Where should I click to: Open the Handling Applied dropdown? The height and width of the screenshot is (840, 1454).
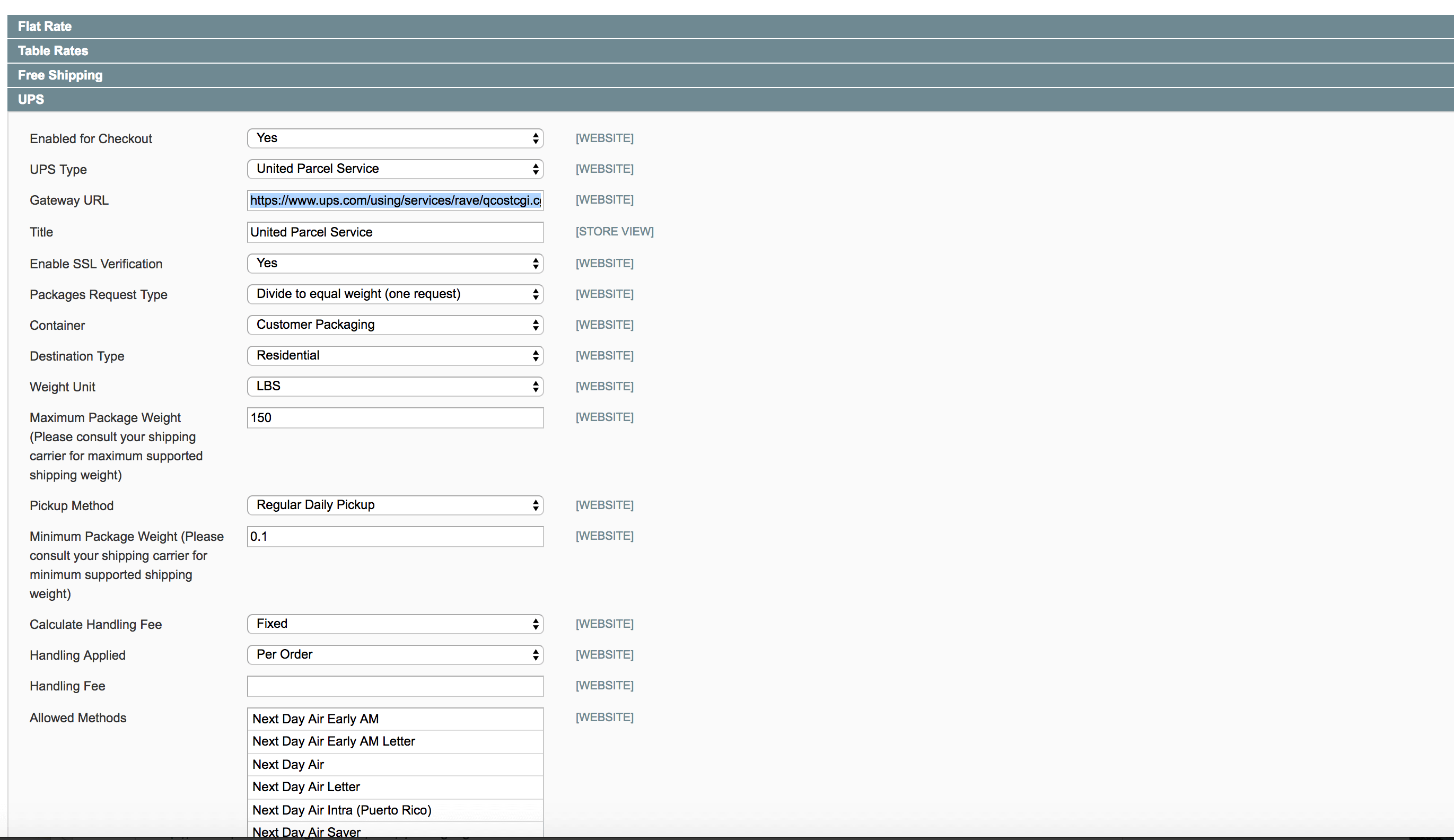tap(395, 655)
